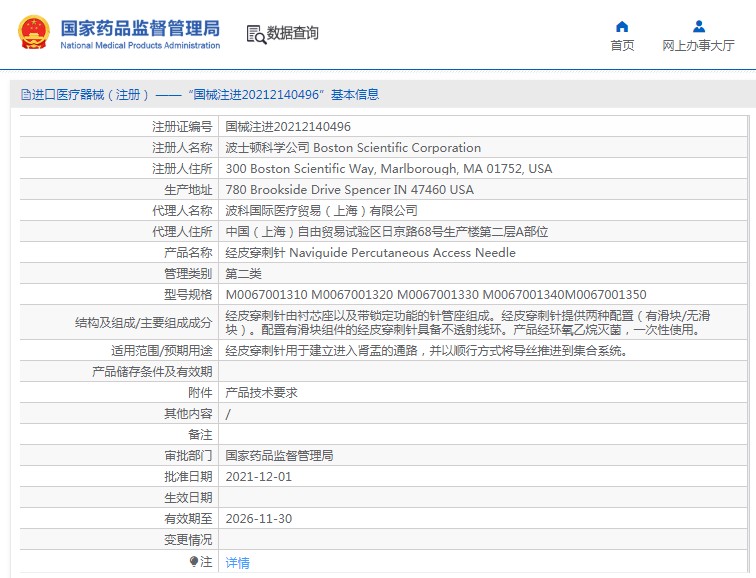Click approval date 2021-12-01

[x=258, y=477]
